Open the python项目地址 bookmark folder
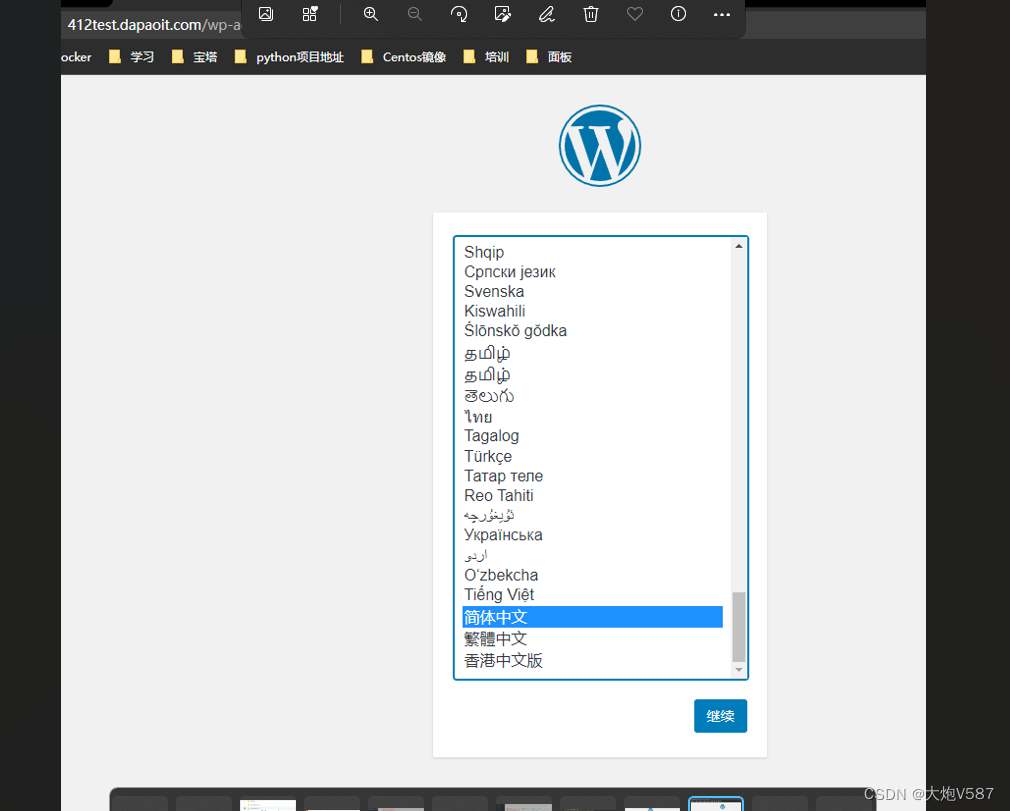Screen dimensions: 1010x811 pyautogui.click(x=289, y=57)
